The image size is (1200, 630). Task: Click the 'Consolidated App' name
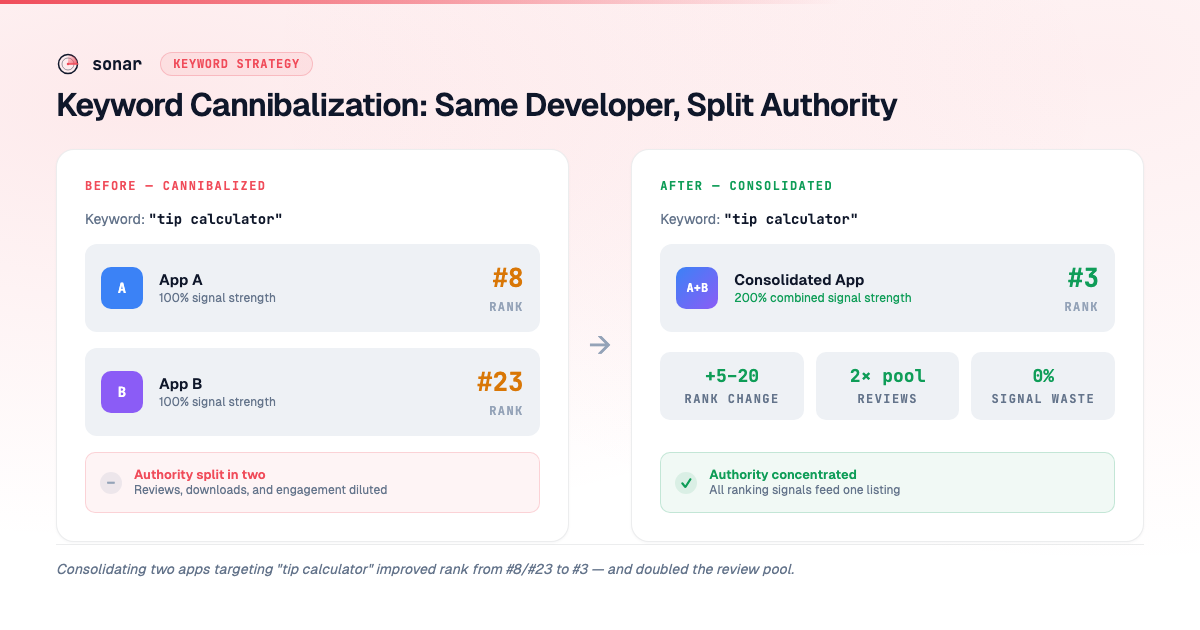pyautogui.click(x=799, y=280)
